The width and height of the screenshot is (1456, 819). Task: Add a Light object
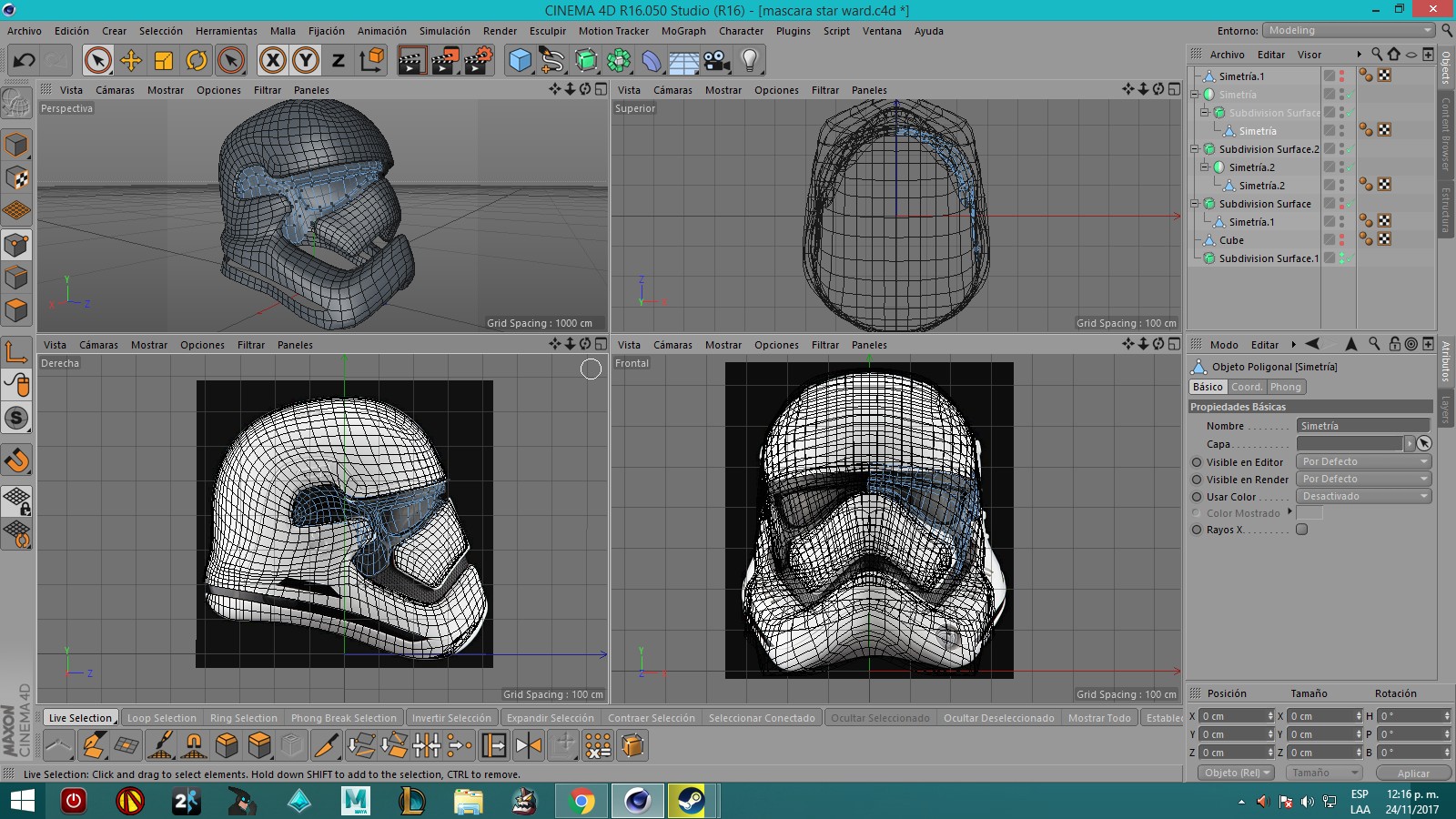point(750,61)
